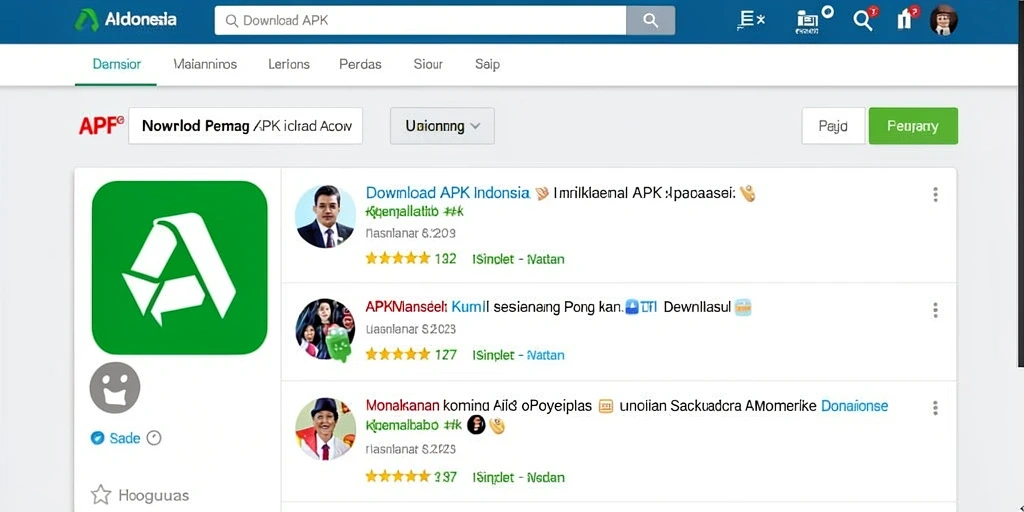Switch to the Maiannros tab
The width and height of the screenshot is (1024, 512).
[205, 64]
